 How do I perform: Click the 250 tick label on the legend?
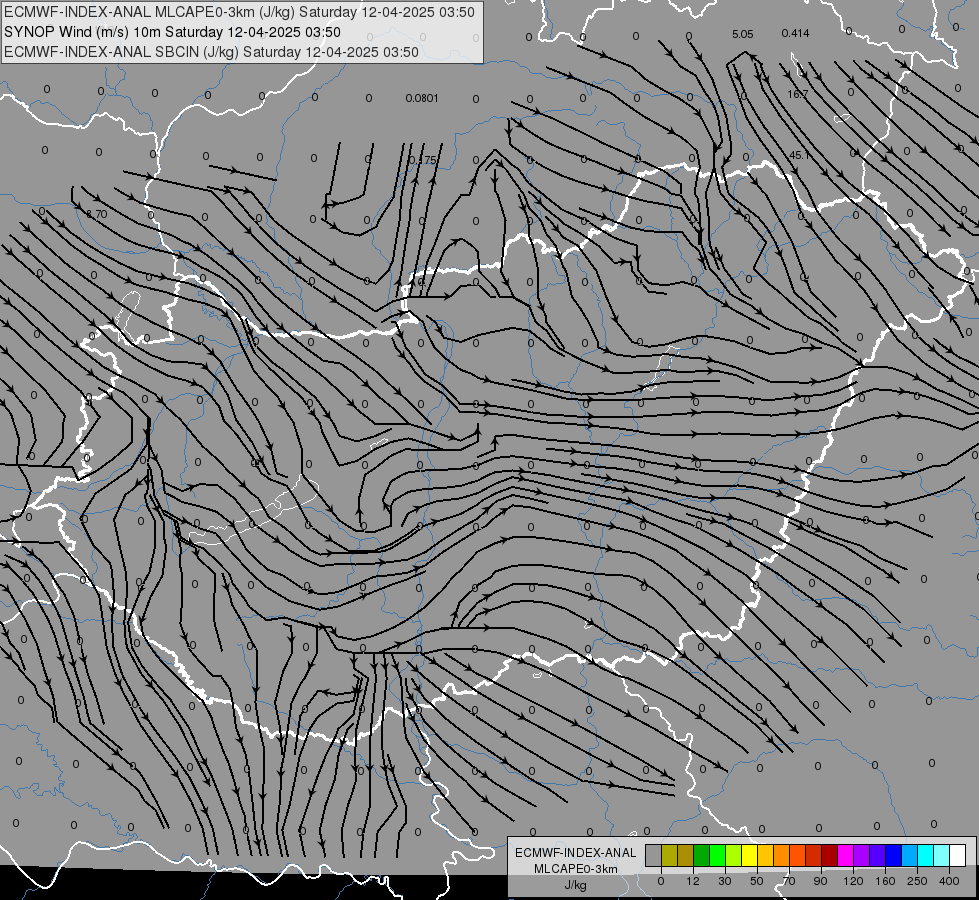pyautogui.click(x=917, y=881)
